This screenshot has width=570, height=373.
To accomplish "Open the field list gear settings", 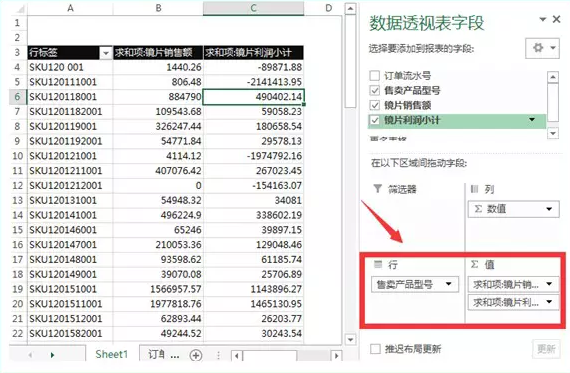I will tap(542, 48).
